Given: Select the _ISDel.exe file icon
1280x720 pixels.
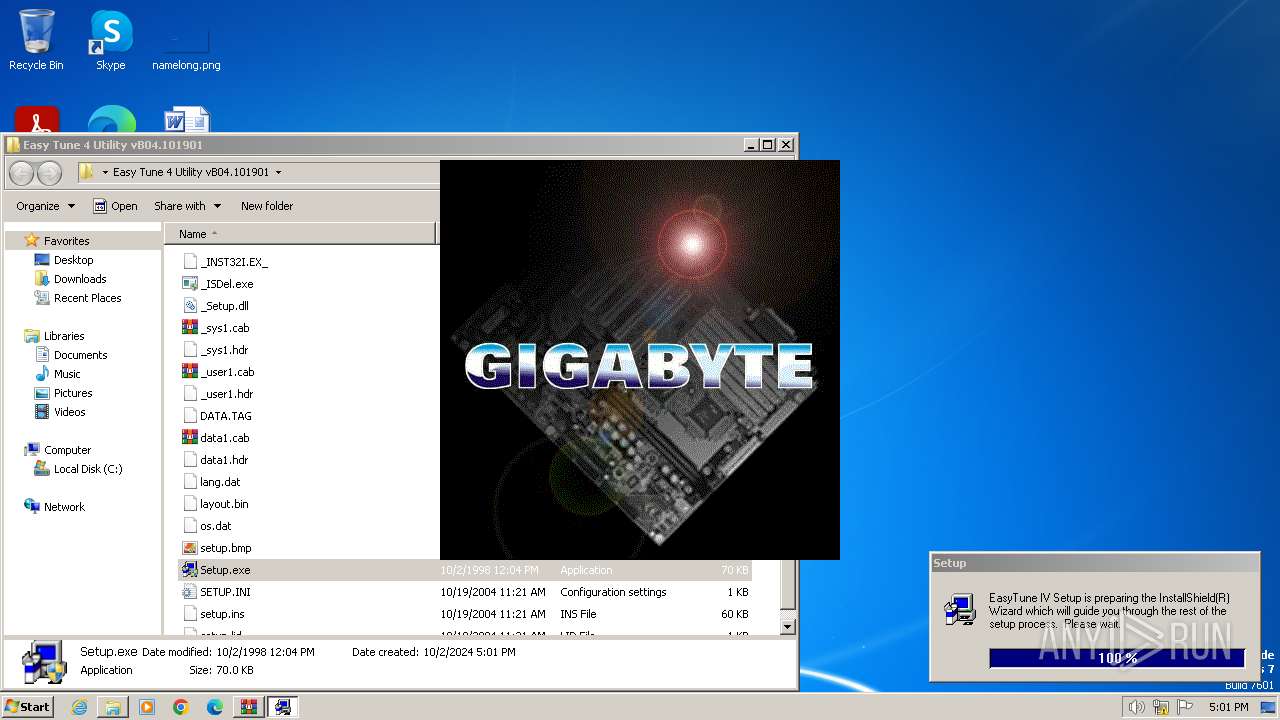Looking at the screenshot, I should 190,284.
